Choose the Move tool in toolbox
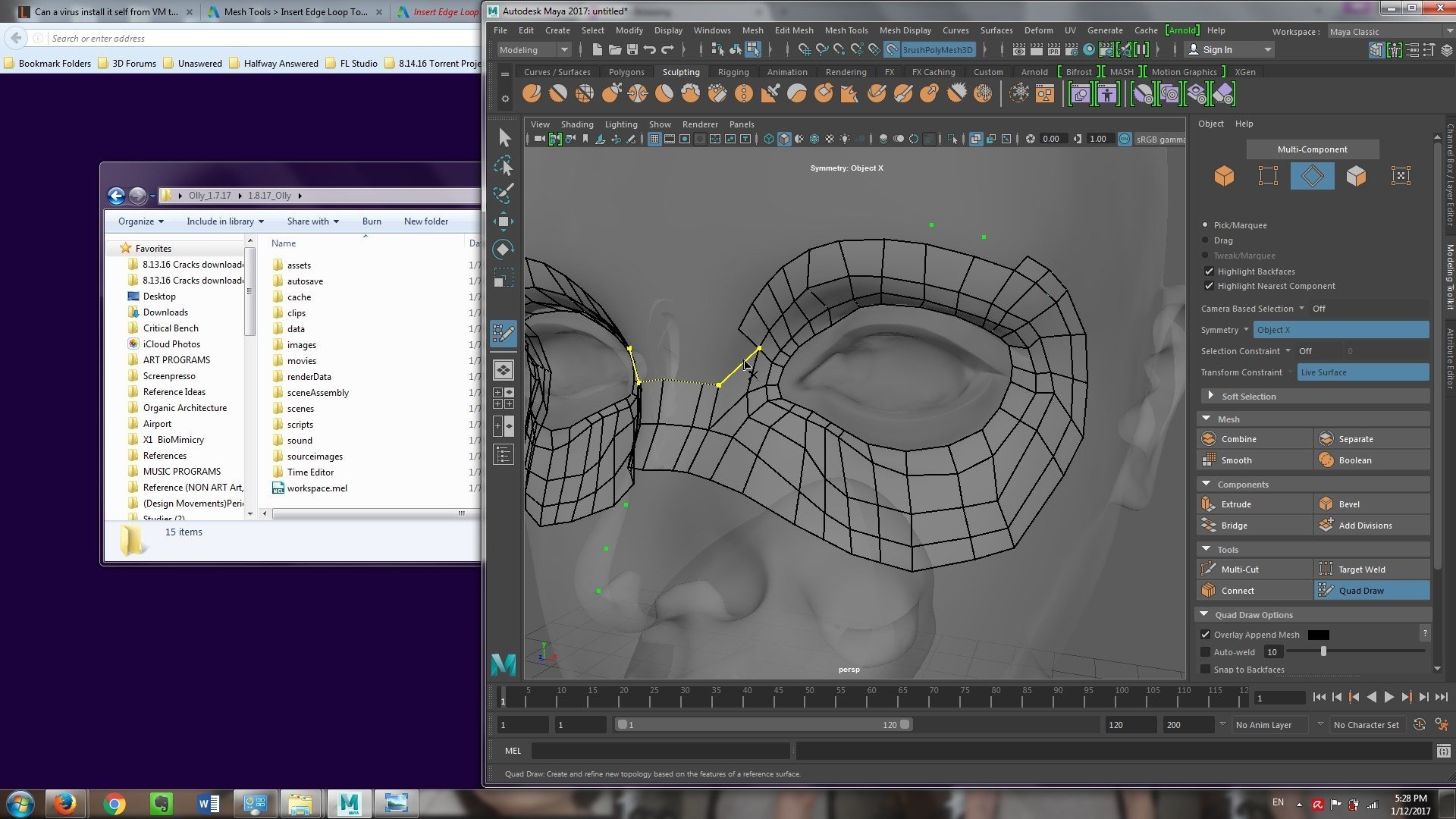 (504, 221)
